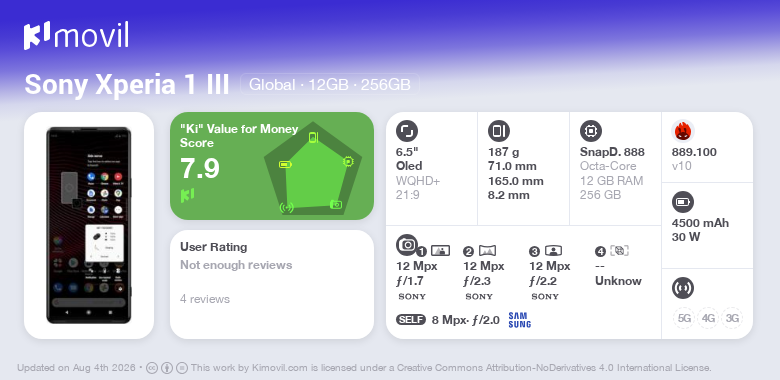The image size is (780, 380).
Task: Click the processor chip icon
Action: pyautogui.click(x=591, y=131)
